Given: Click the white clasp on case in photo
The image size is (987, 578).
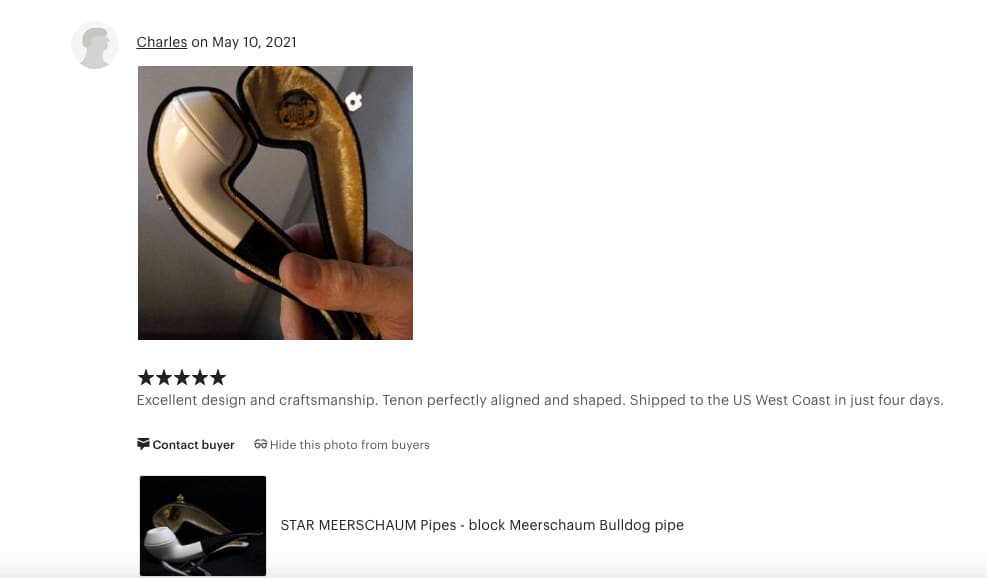Looking at the screenshot, I should (354, 101).
